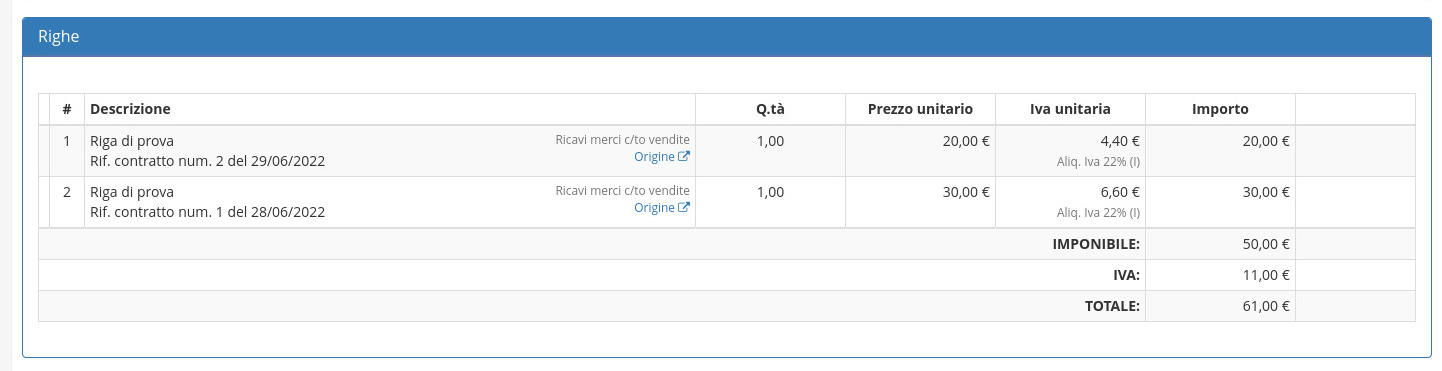Viewport: 1442px width, 371px height.
Task: Select text Rif. contratto num. 2 del 29/06/2022
Action: [207, 160]
